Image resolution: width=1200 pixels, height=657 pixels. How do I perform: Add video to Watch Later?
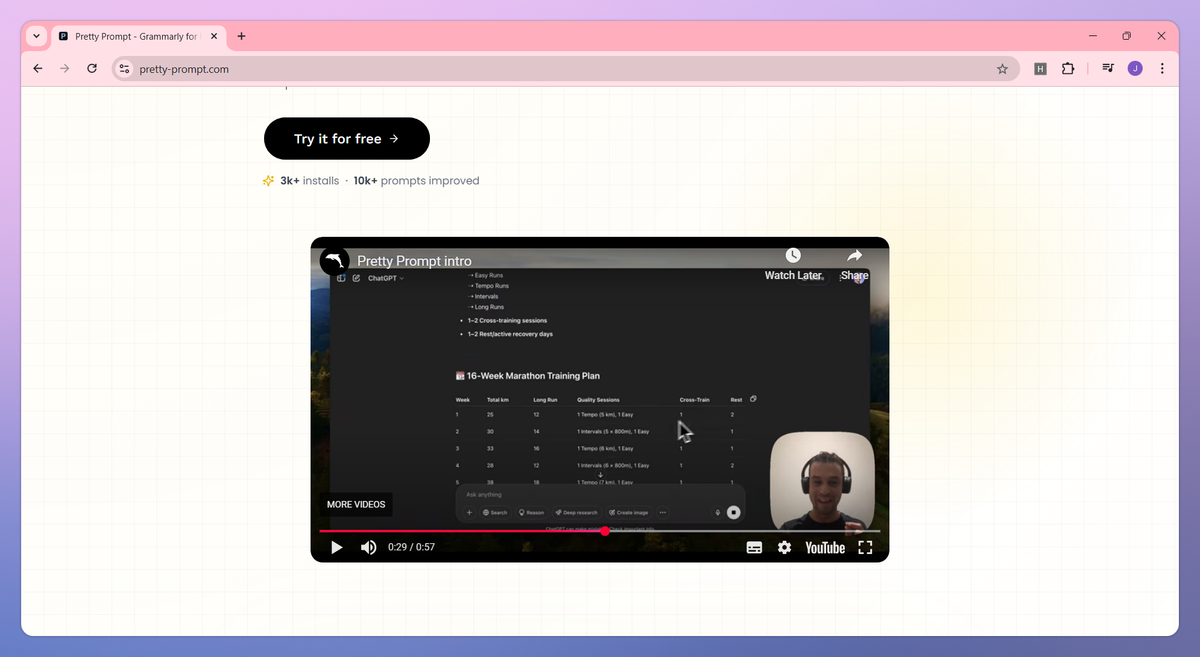(793, 264)
